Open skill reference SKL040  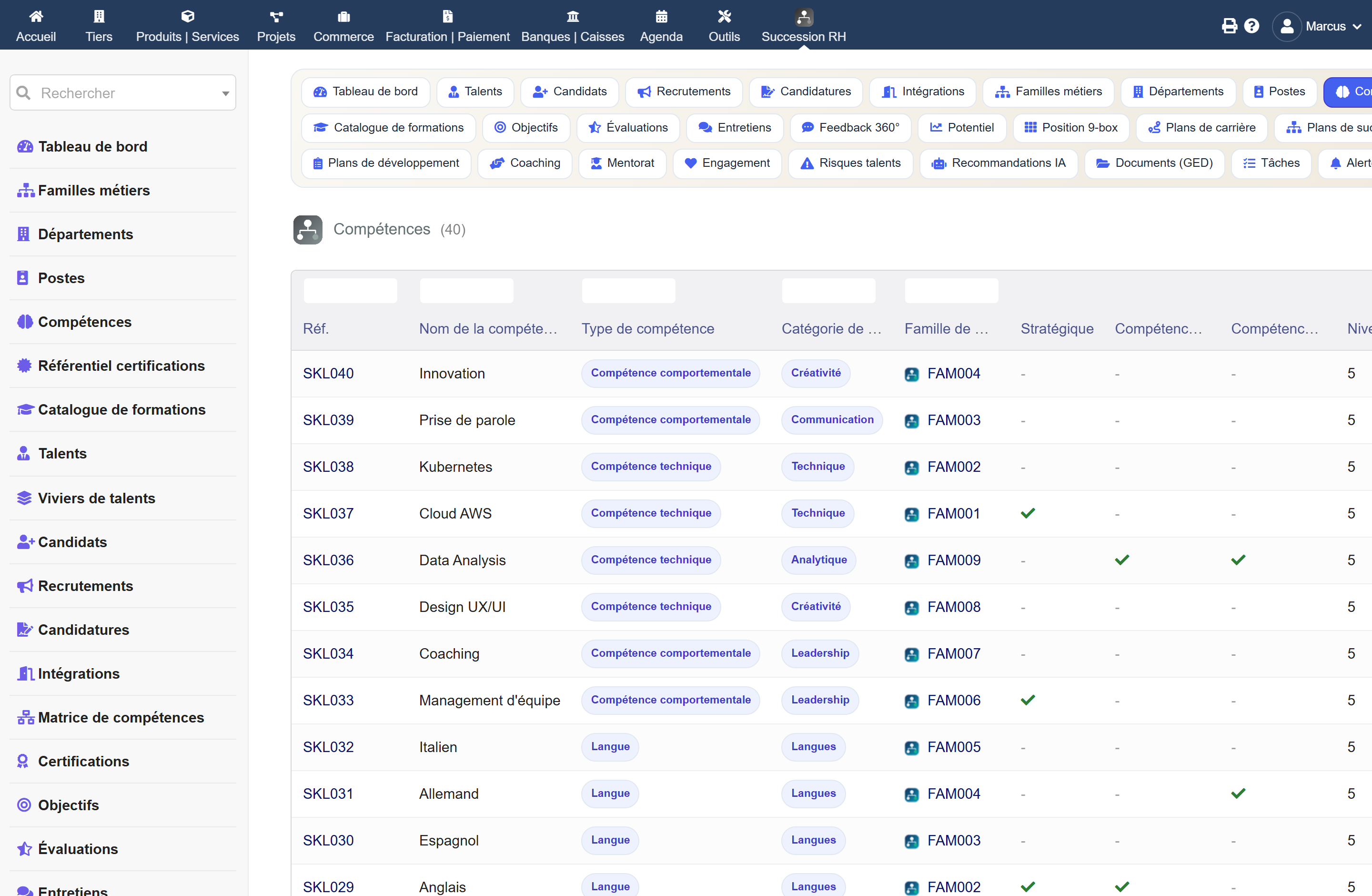[x=328, y=374]
